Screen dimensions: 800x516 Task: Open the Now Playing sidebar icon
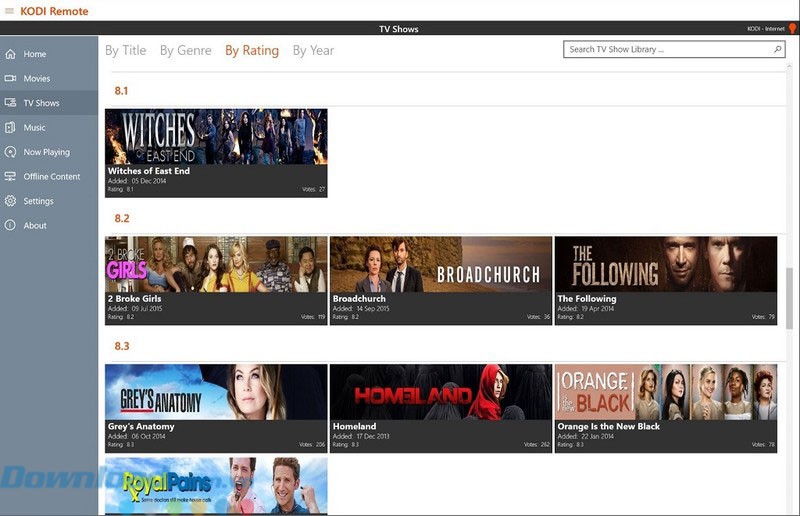[x=10, y=152]
